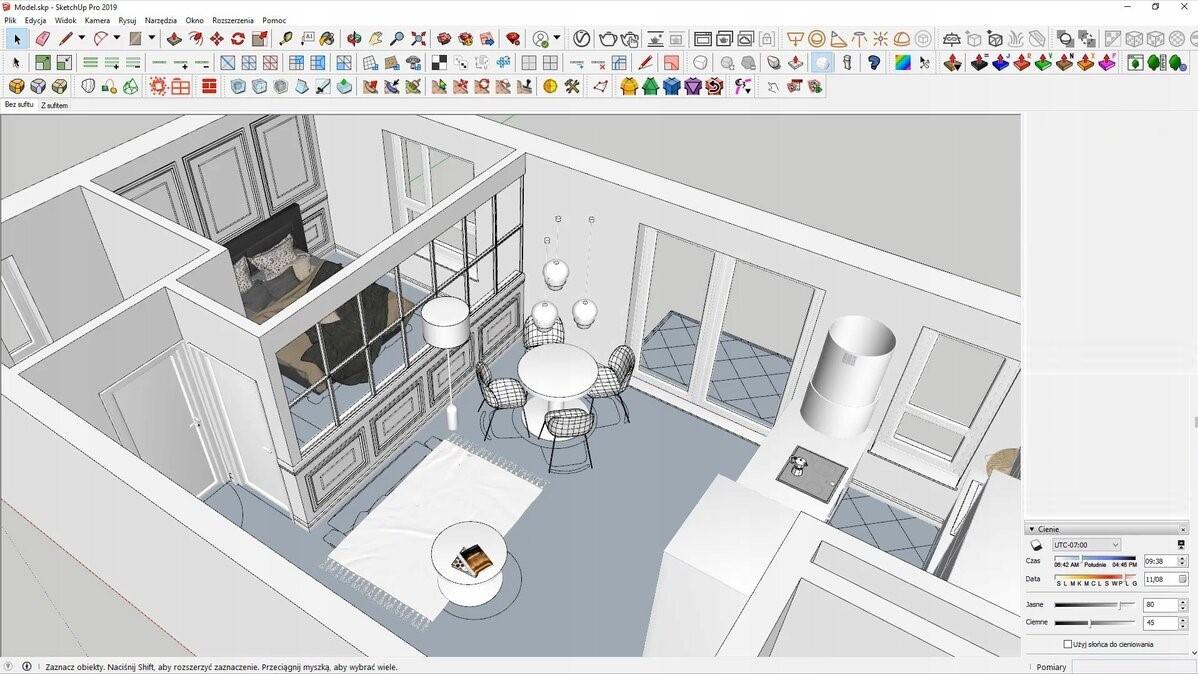Screen dimensions: 1198x674
Task: Open the Okno menu
Action: click(194, 21)
